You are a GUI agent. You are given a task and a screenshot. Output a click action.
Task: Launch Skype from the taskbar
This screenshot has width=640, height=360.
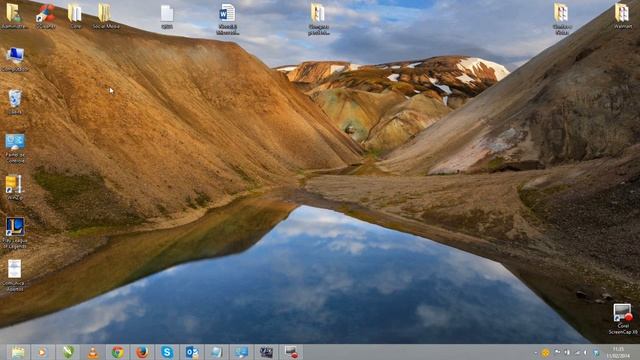coord(167,352)
